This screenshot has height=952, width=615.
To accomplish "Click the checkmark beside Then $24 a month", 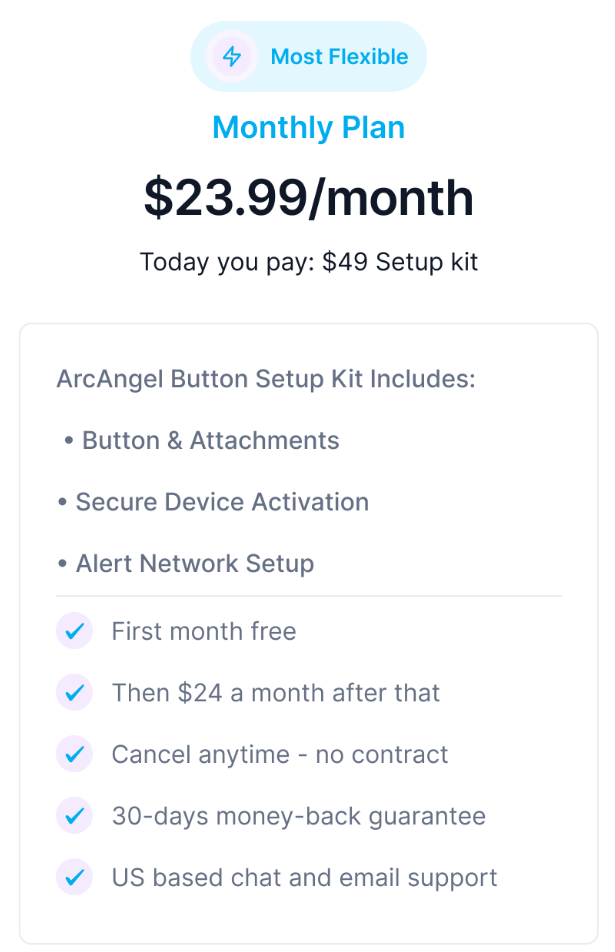I will 73,693.
